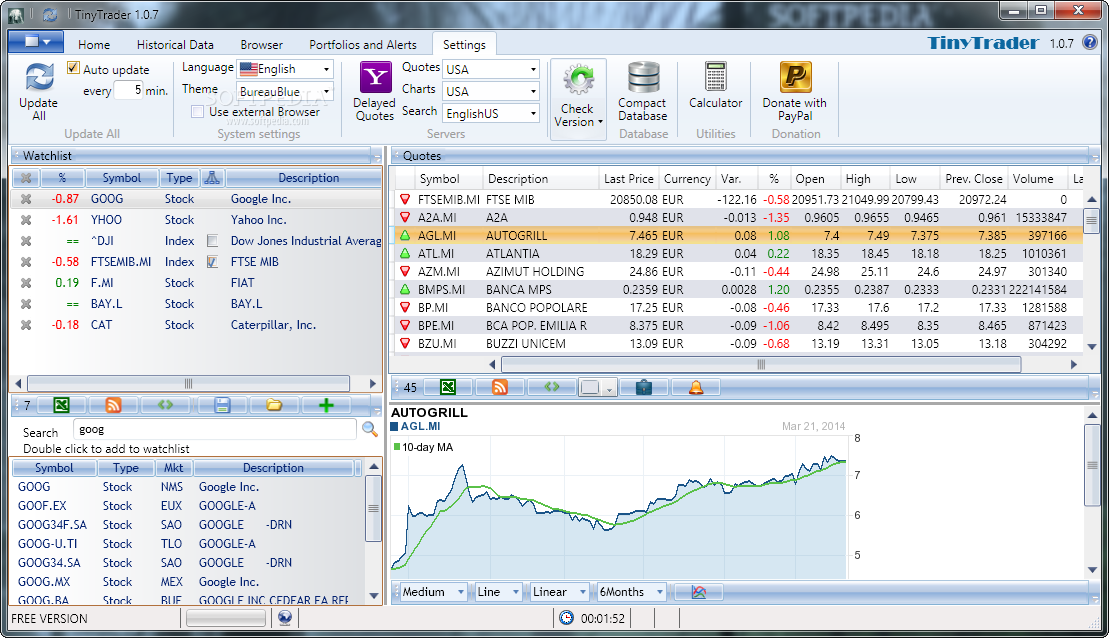Open chart size Medium dropdown
Screen dimensions: 1109x638
433,592
